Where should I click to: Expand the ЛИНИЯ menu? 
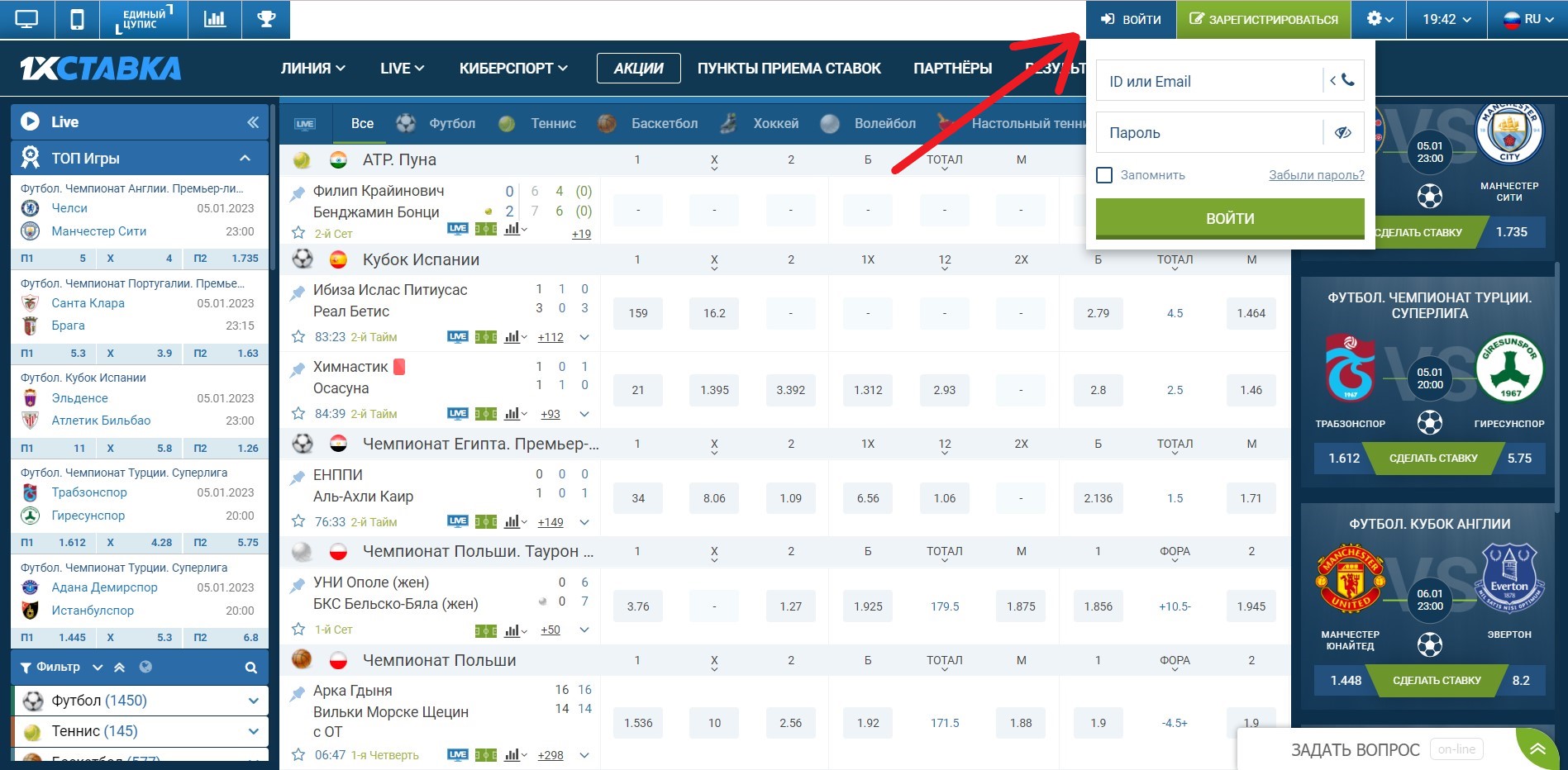click(x=312, y=69)
